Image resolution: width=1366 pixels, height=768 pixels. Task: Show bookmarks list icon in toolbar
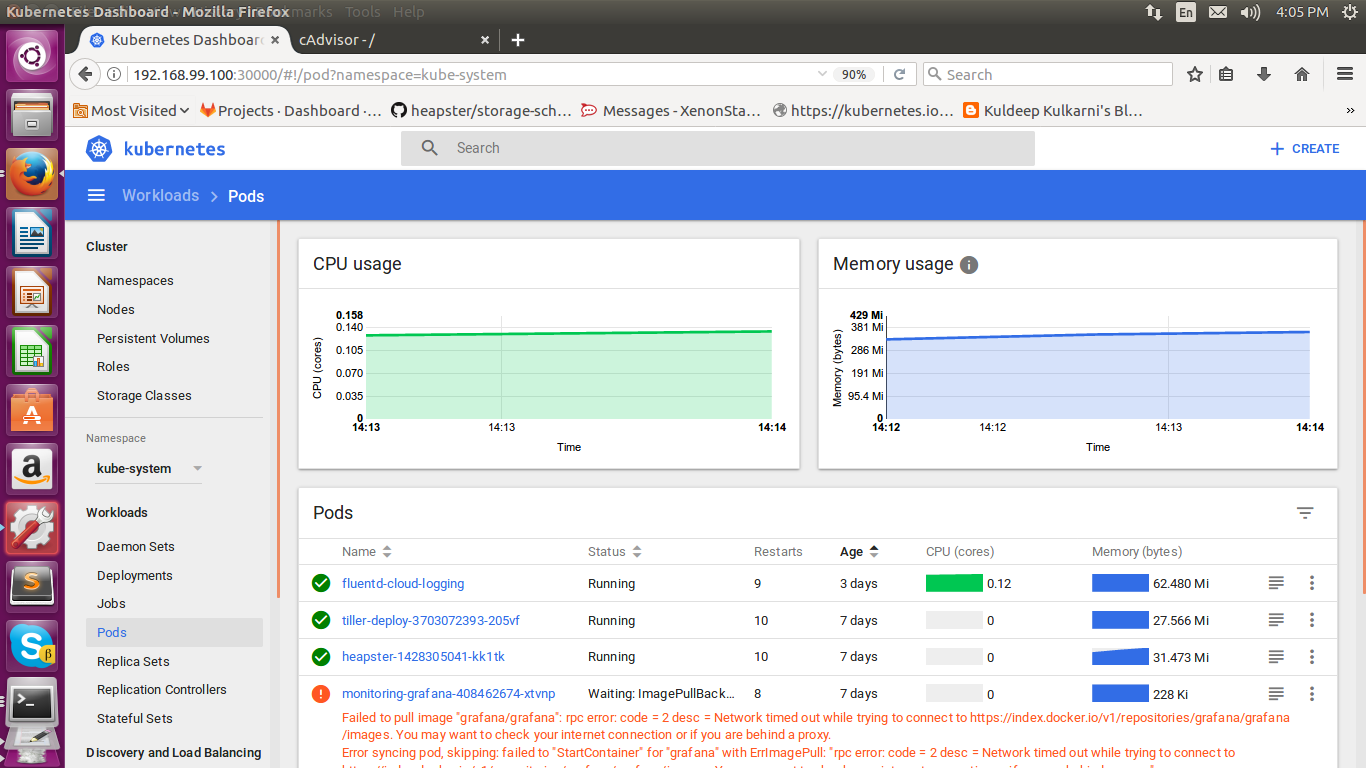coord(1226,74)
